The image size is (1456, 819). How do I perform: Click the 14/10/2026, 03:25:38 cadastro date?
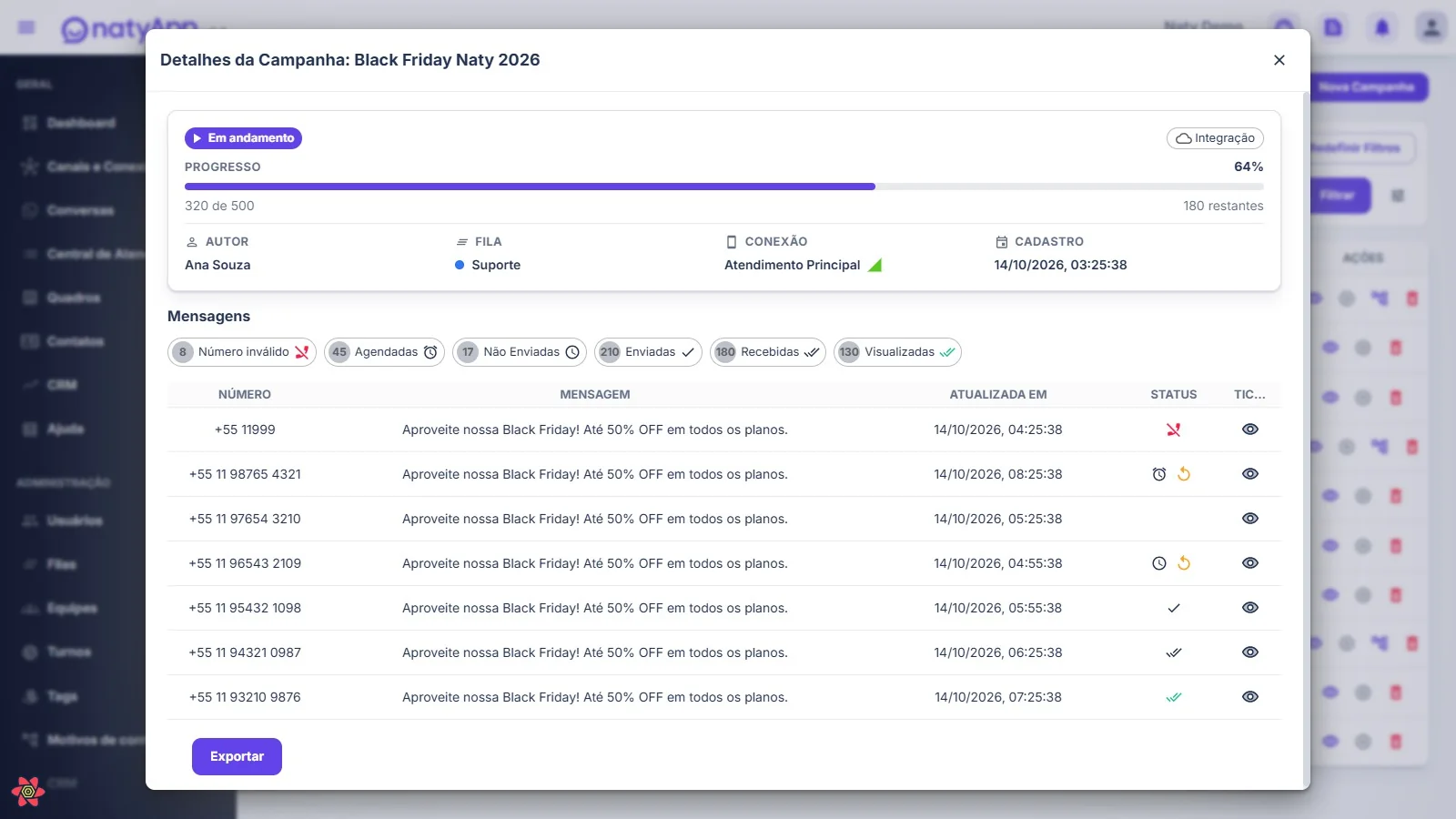coord(1060,265)
